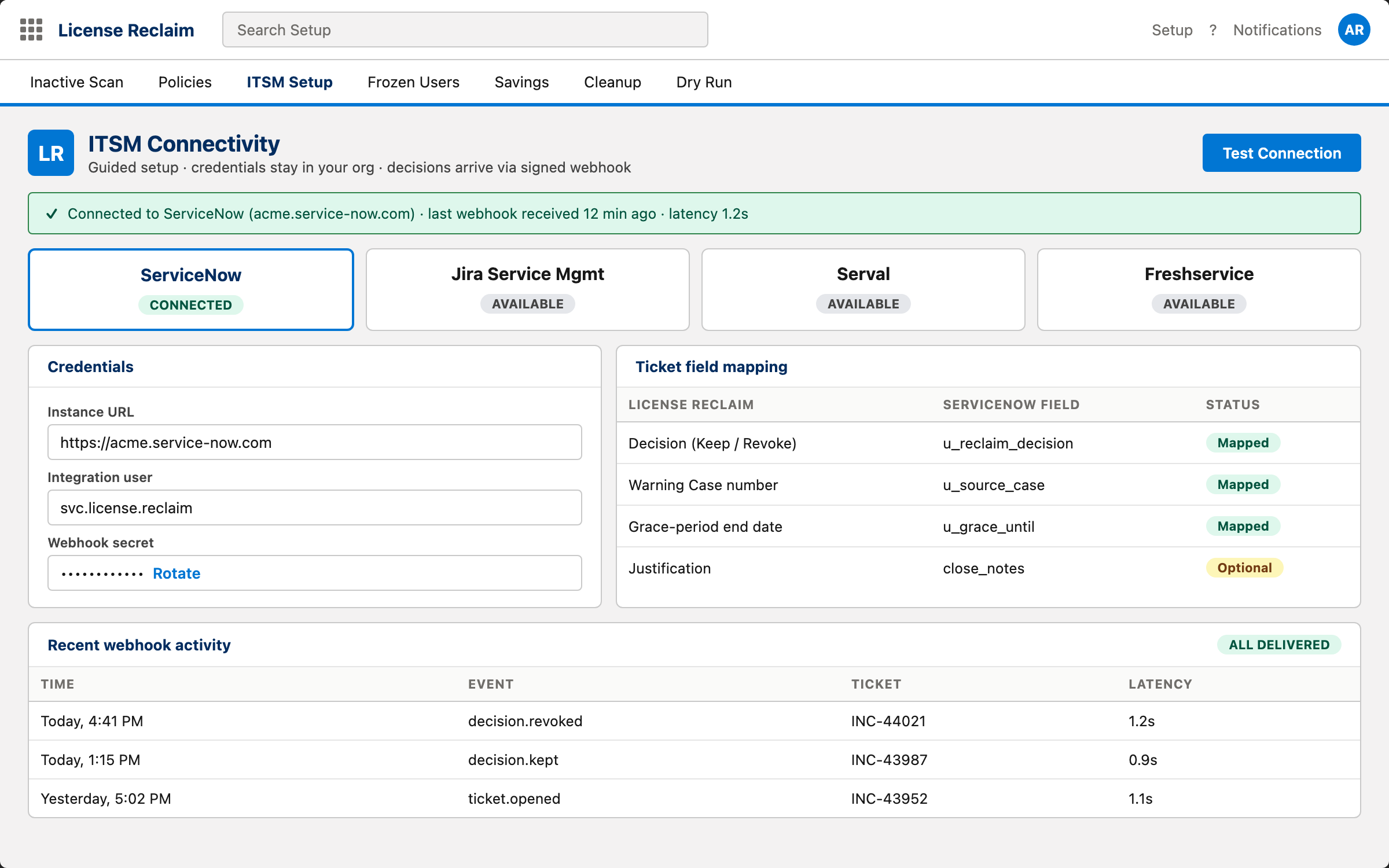
Task: Click ticket INC-43987
Action: 889,760
